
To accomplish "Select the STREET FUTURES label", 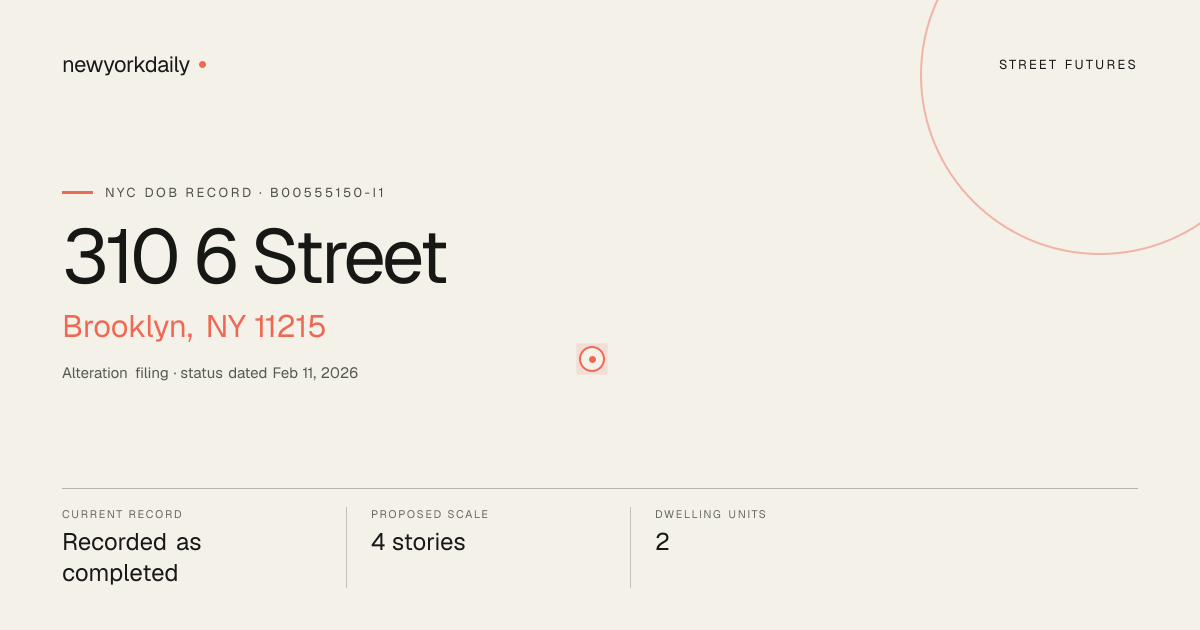I will 1068,65.
